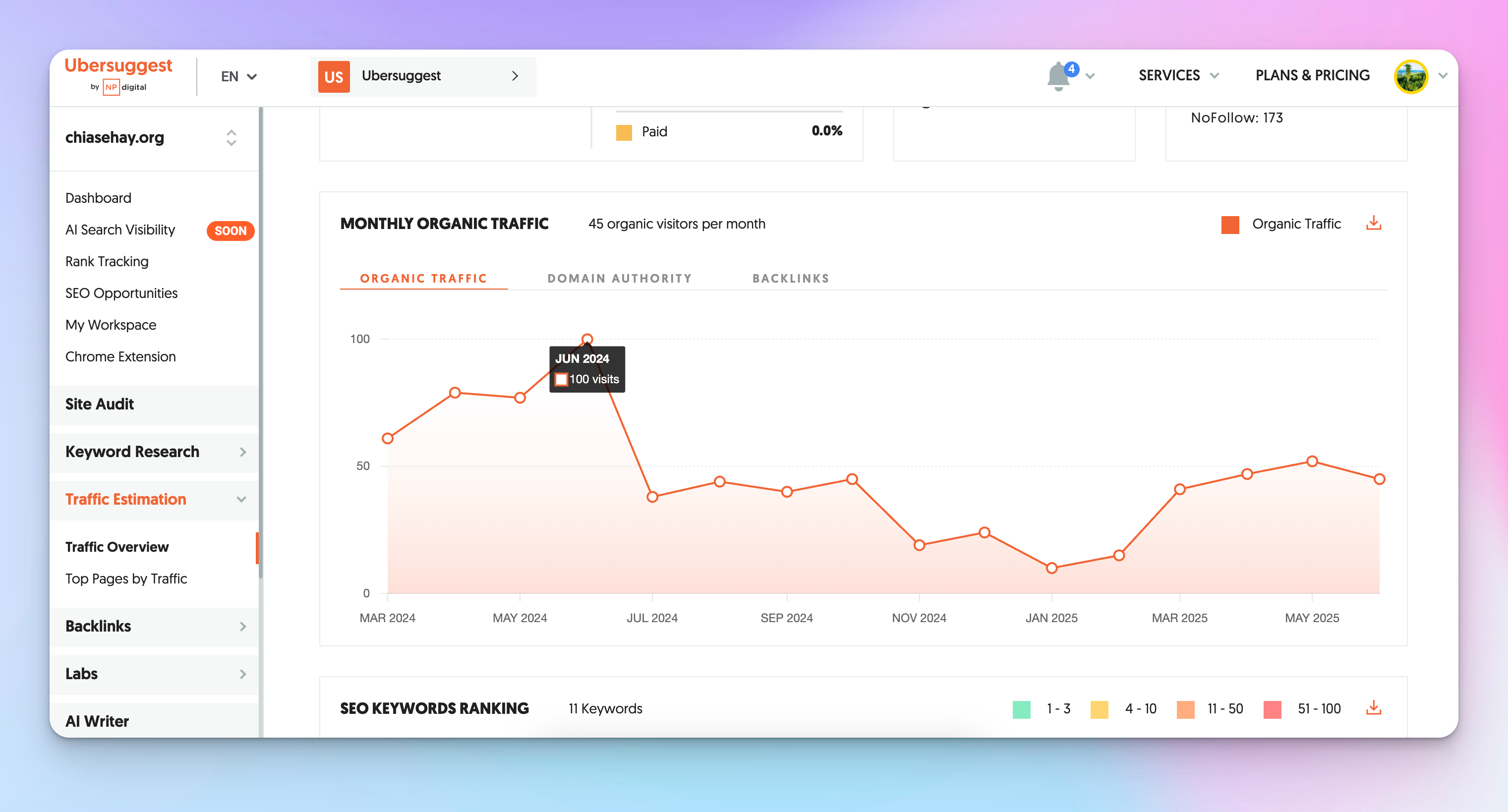Image resolution: width=1508 pixels, height=812 pixels.
Task: Go to Dashboard in the sidebar
Action: coord(98,198)
